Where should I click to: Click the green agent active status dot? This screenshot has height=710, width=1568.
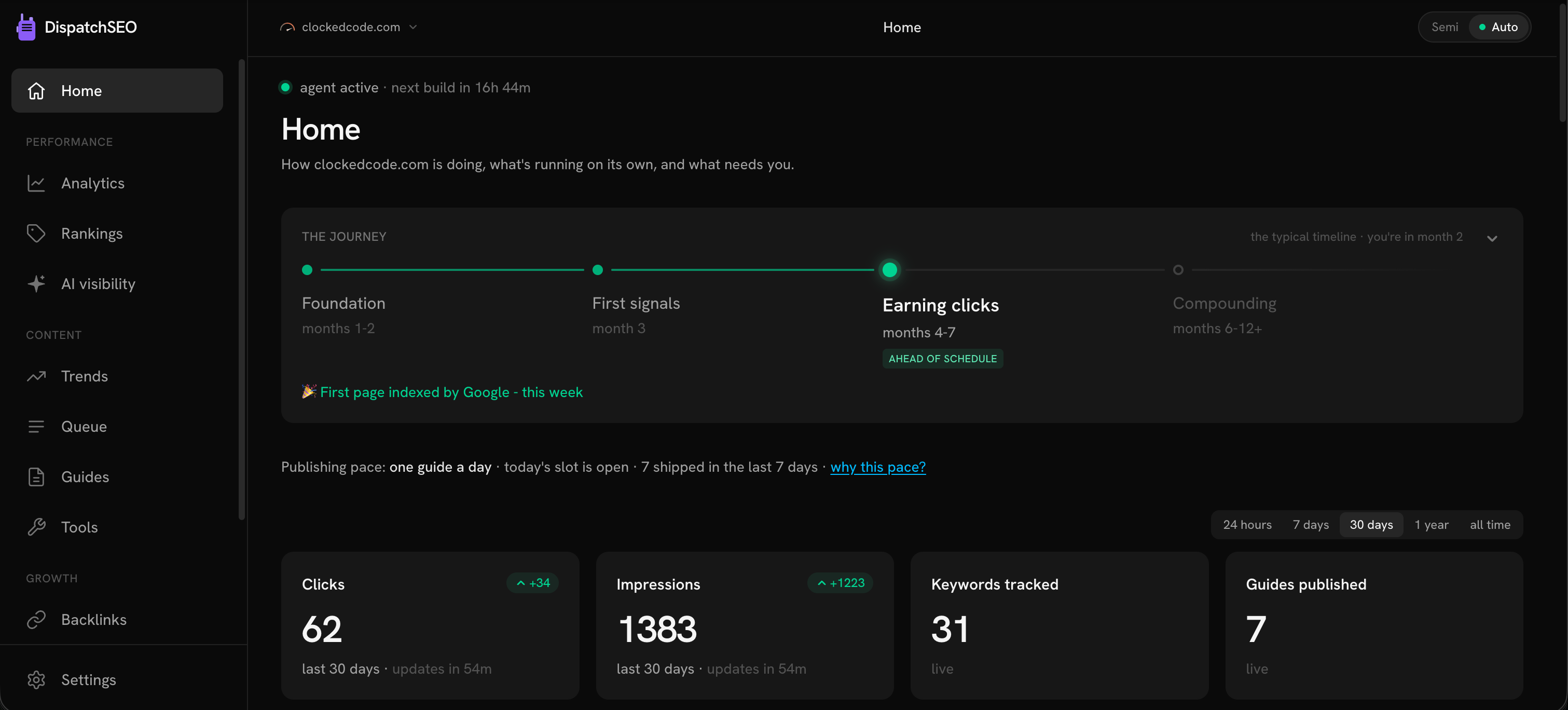click(x=285, y=87)
